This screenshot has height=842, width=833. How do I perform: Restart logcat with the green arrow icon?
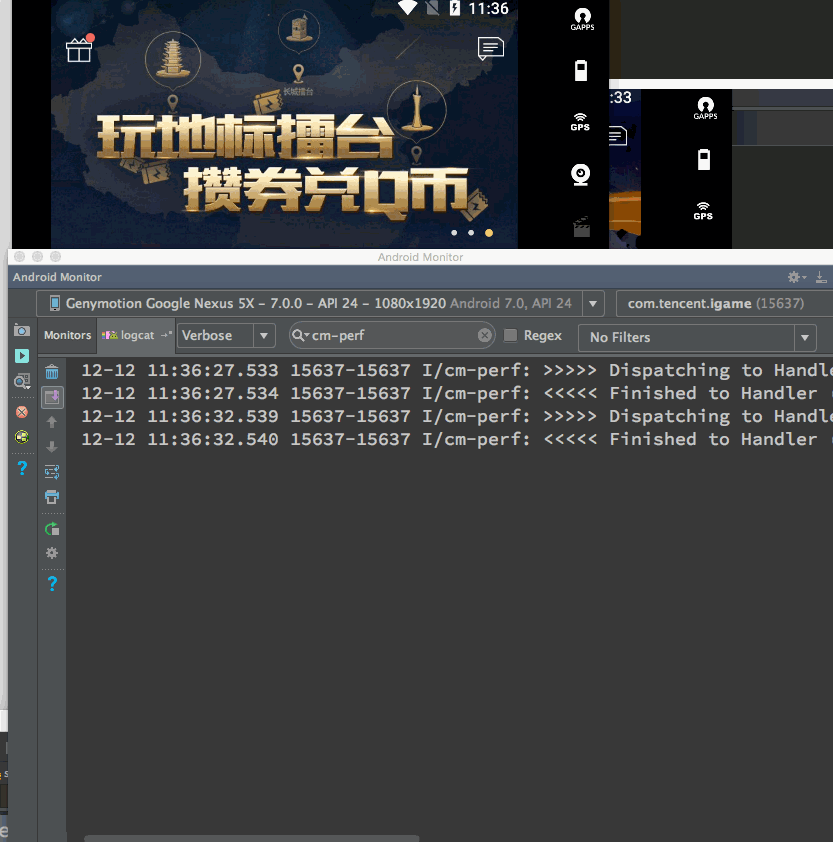coord(52,529)
